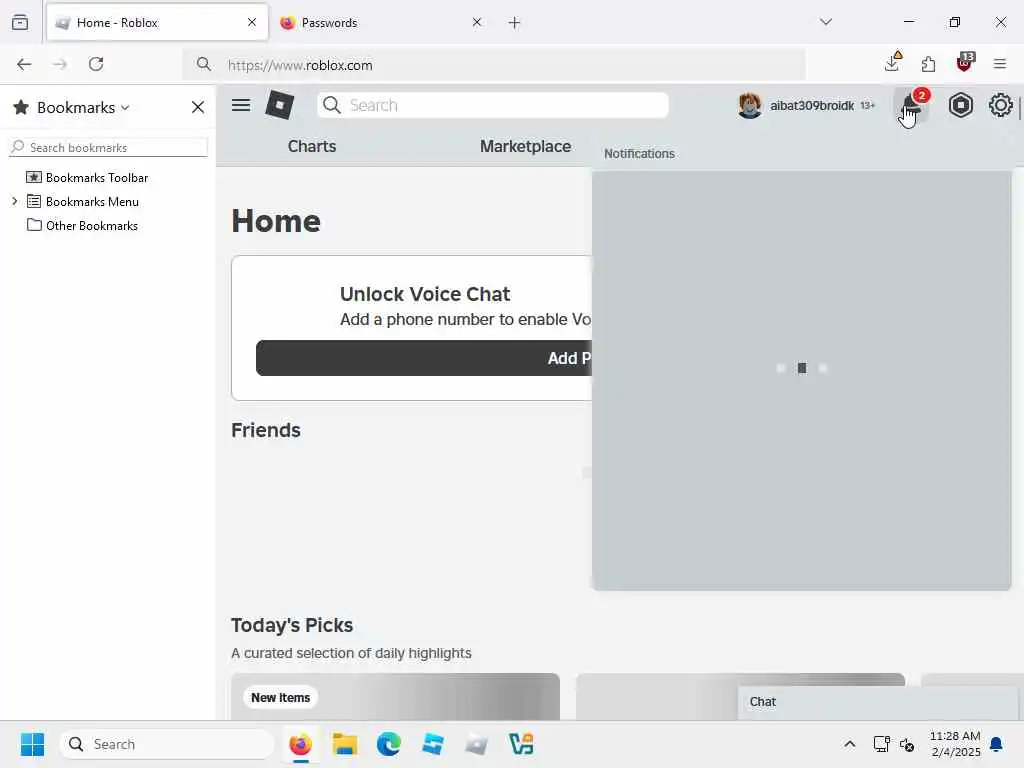This screenshot has height=768, width=1024.
Task: Click the aibat309broidk username link
Action: coord(812,106)
